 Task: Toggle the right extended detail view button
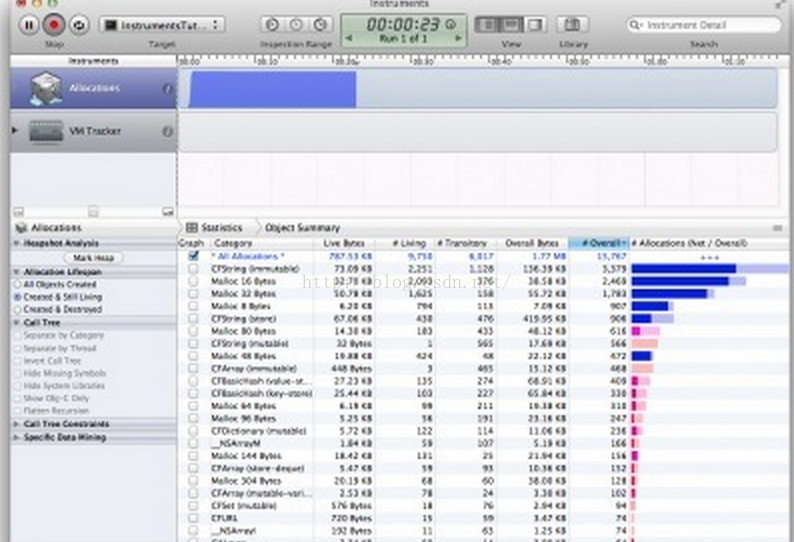[x=535, y=24]
